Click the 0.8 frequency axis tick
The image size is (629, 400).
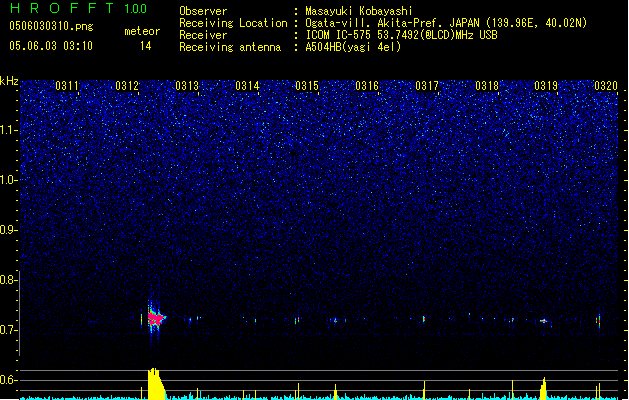click(x=9, y=280)
